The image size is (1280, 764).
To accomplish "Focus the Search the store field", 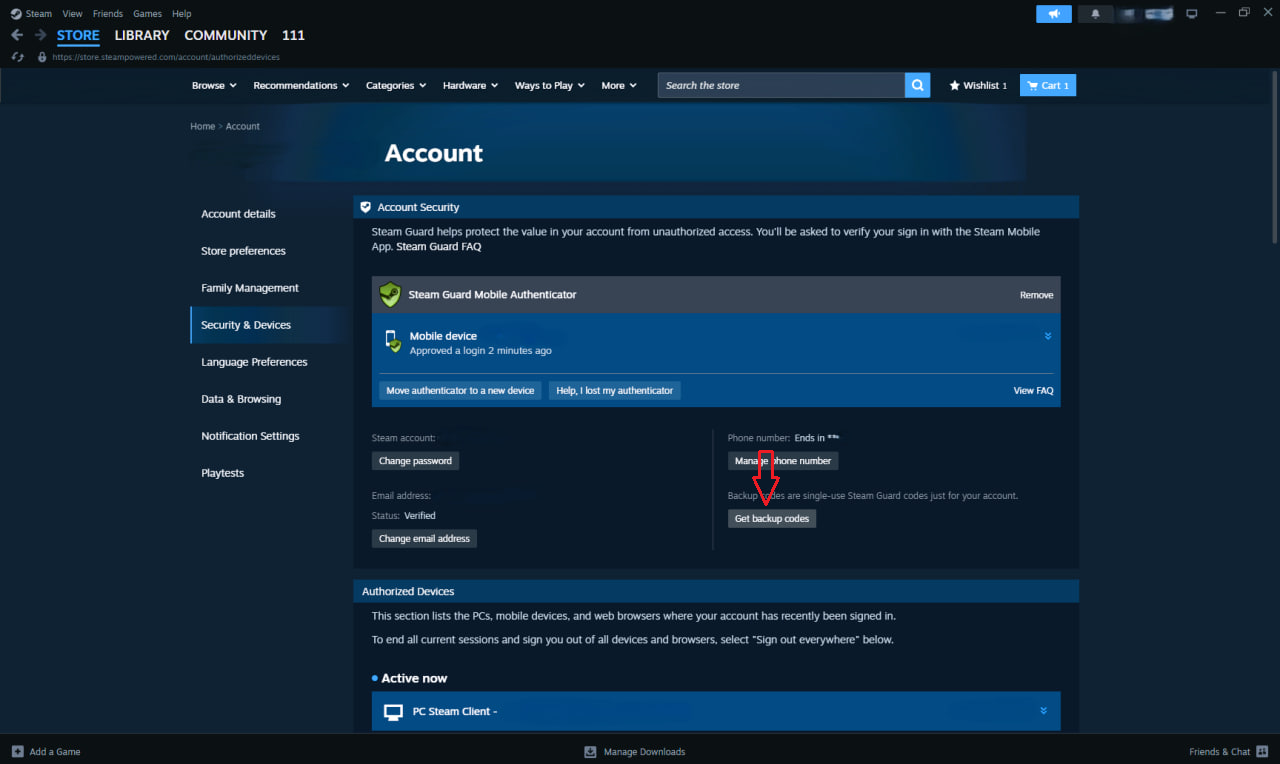I will (781, 85).
